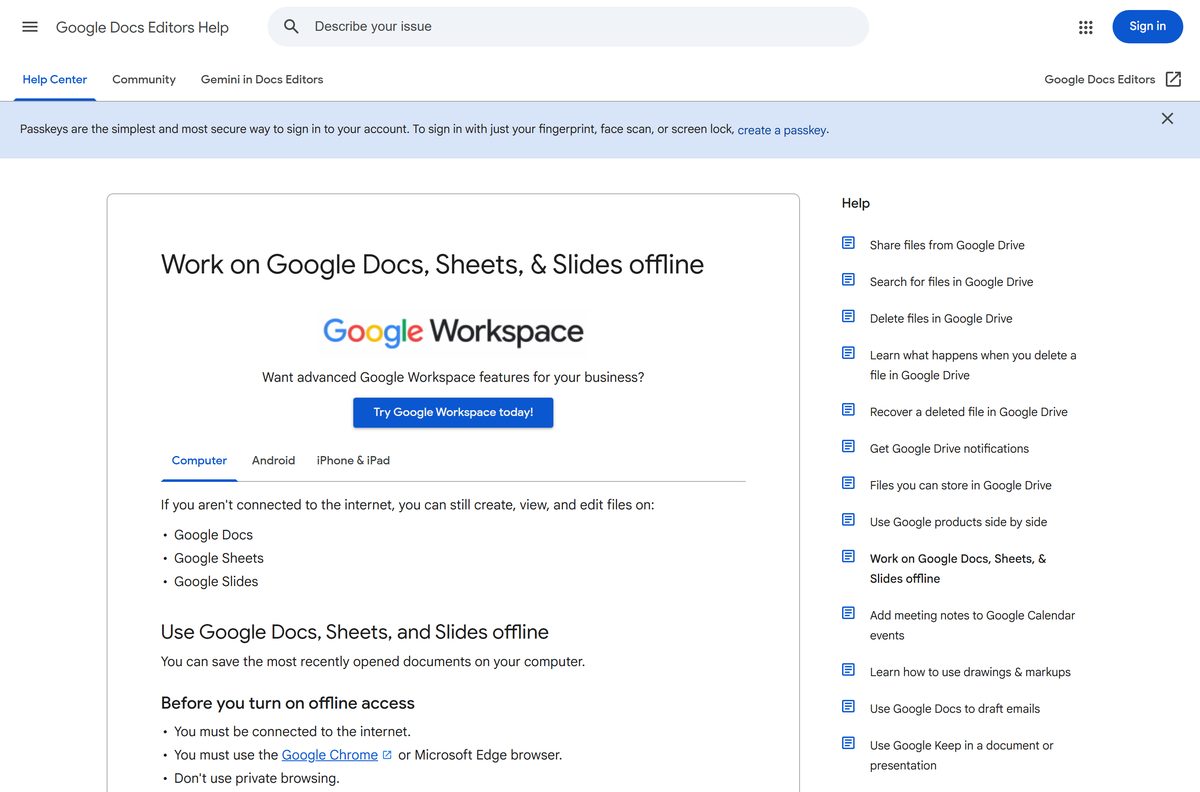Click article icon beside Learn what happens when you delete

(x=848, y=353)
